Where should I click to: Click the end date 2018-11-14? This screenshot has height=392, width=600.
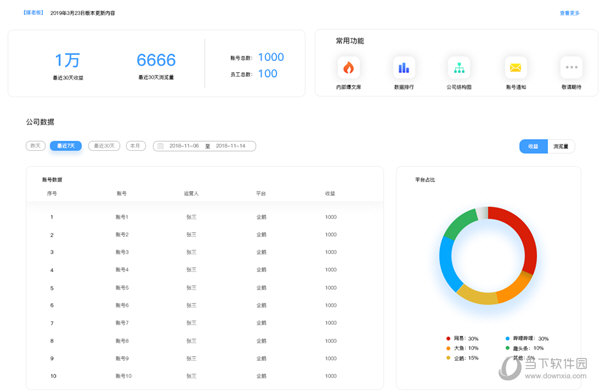pos(230,146)
